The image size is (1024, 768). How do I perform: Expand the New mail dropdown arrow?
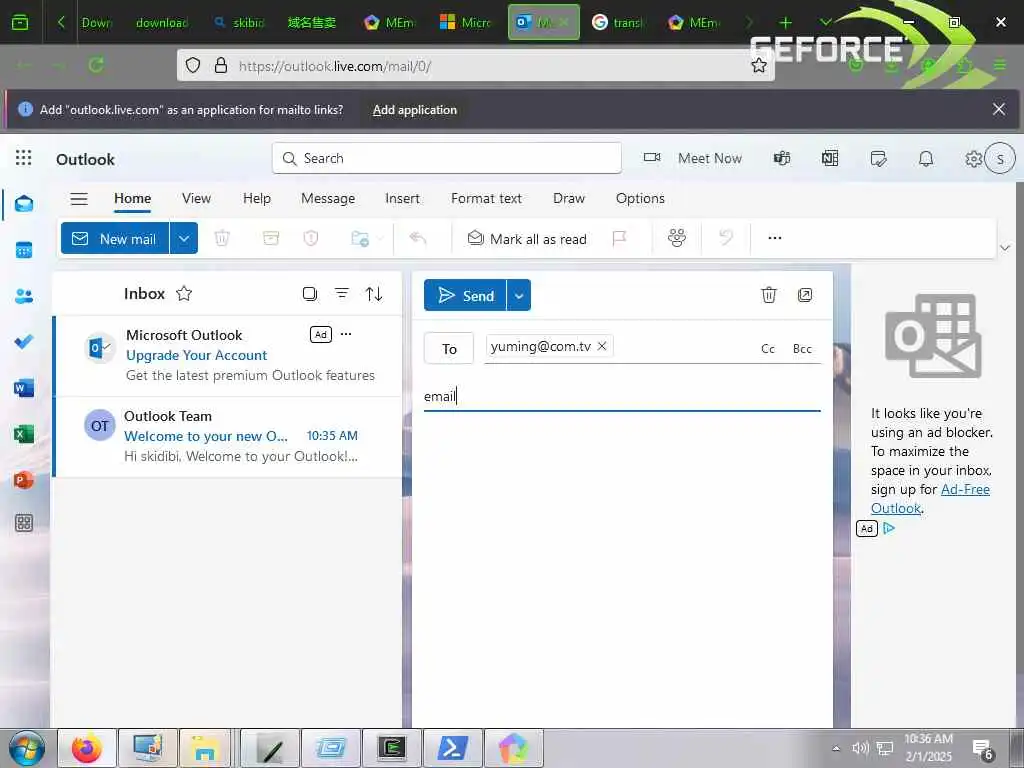(x=184, y=238)
